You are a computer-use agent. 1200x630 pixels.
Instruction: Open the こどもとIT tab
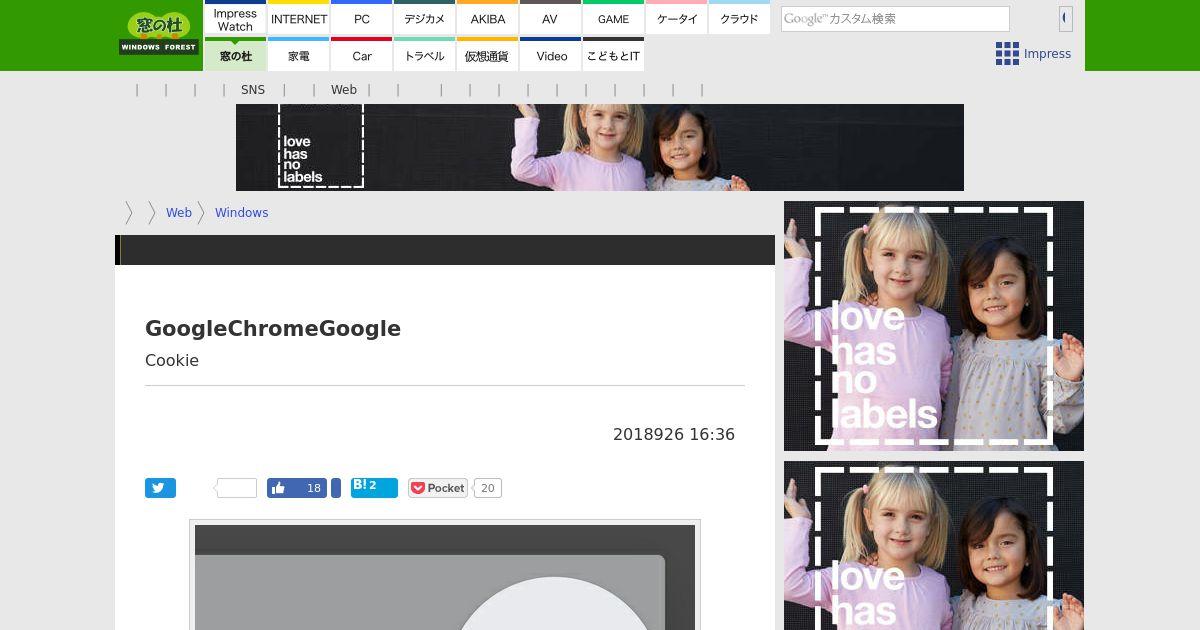click(613, 55)
